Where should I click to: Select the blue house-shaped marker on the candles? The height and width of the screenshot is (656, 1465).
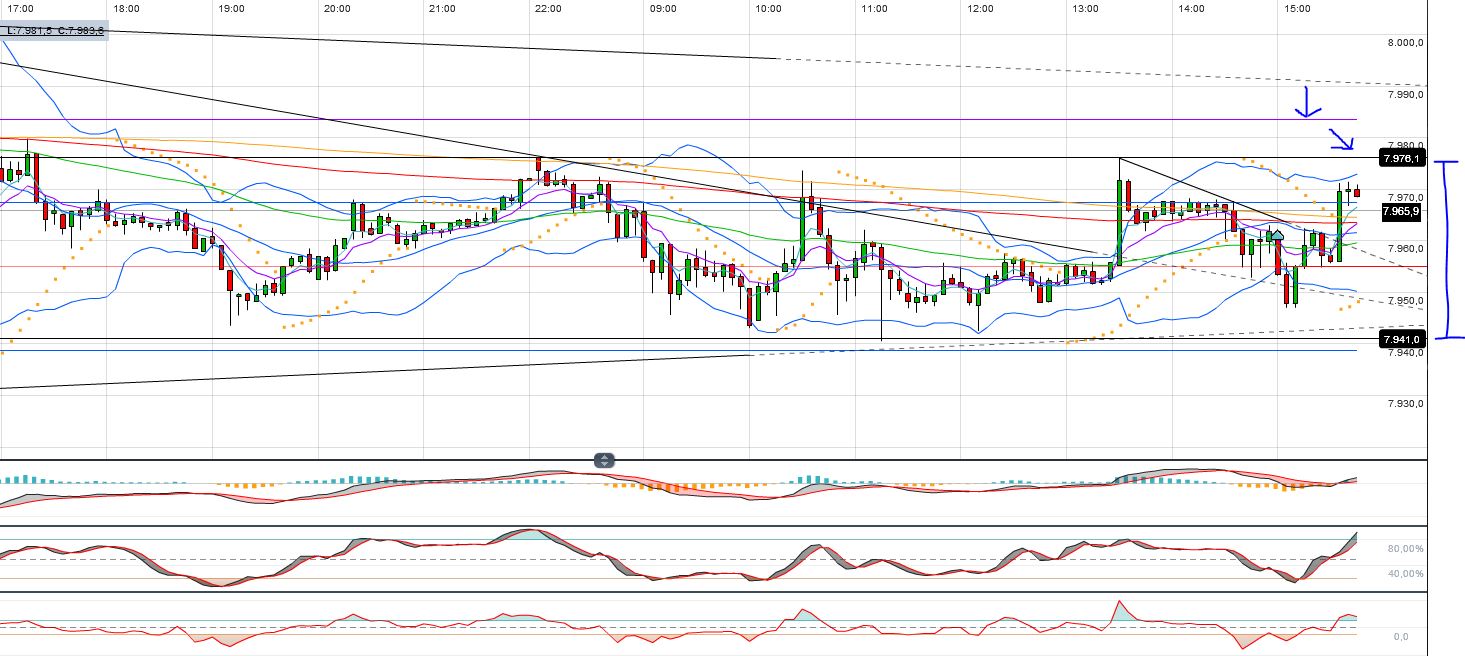(1277, 235)
